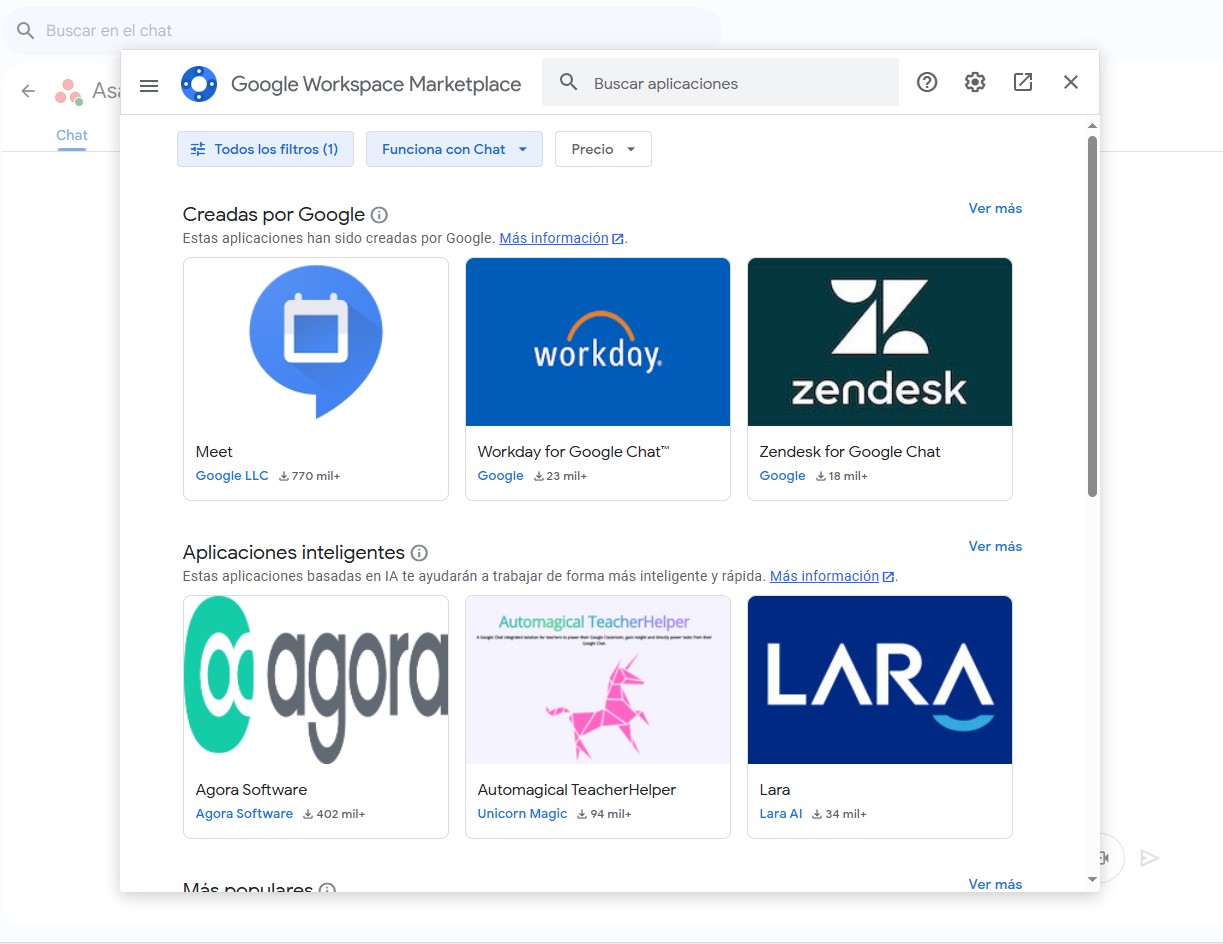Image resolution: width=1223 pixels, height=944 pixels.
Task: Click Ver más for Aplicaciones inteligentes
Action: point(995,546)
